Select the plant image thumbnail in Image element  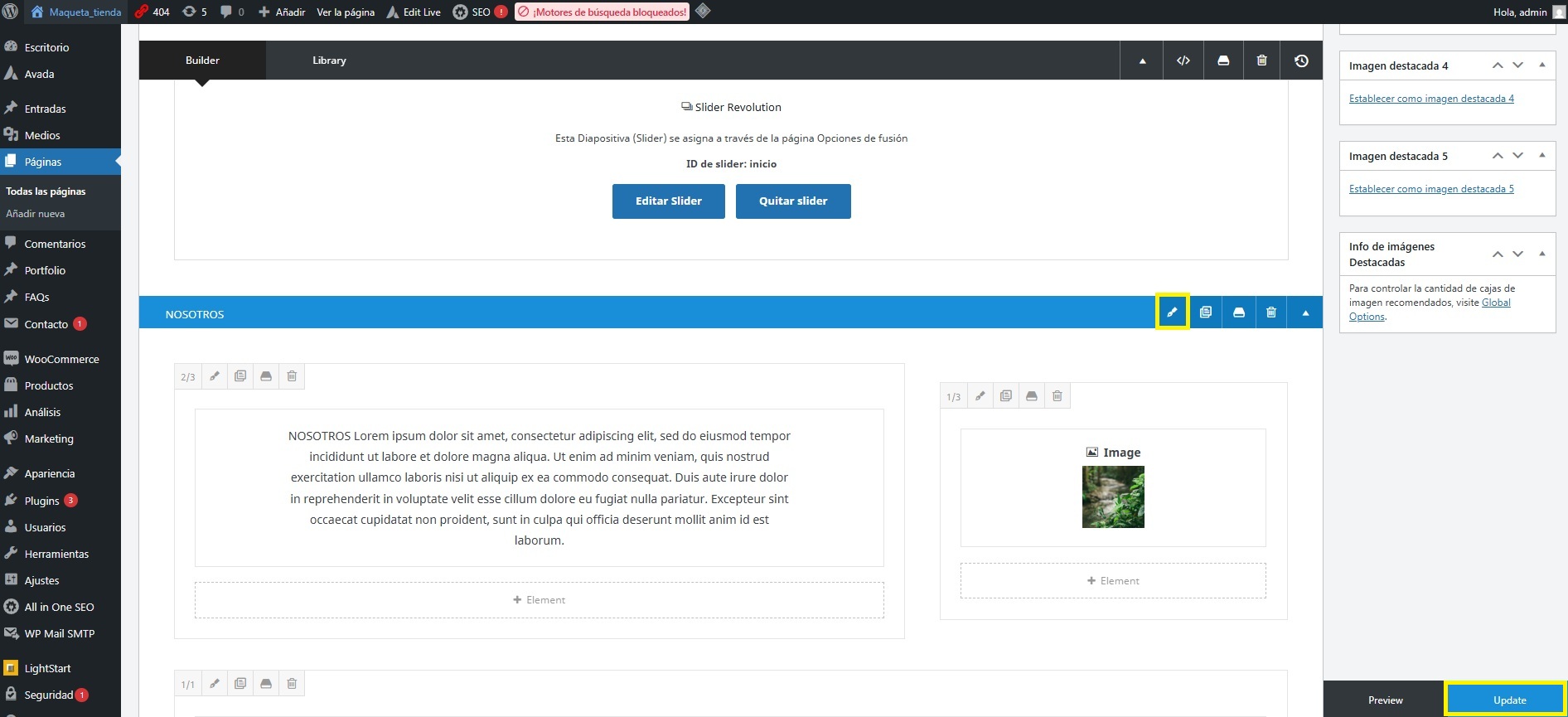tap(1113, 497)
